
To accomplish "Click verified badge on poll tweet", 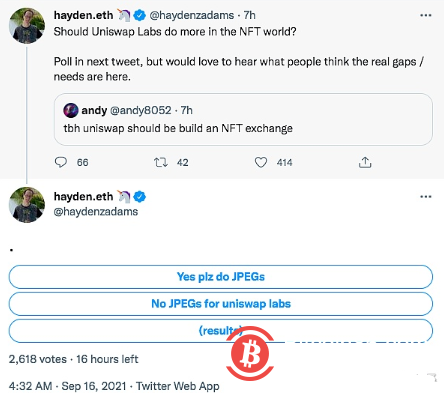I will coord(140,197).
